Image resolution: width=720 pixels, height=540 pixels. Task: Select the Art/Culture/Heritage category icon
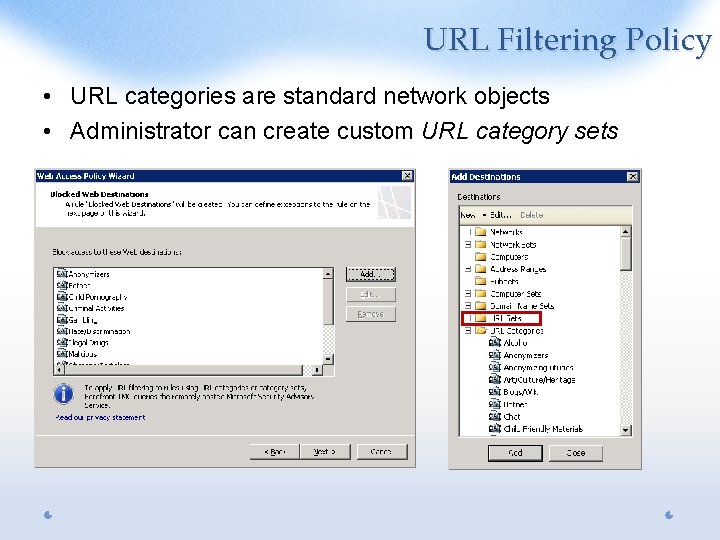click(495, 379)
